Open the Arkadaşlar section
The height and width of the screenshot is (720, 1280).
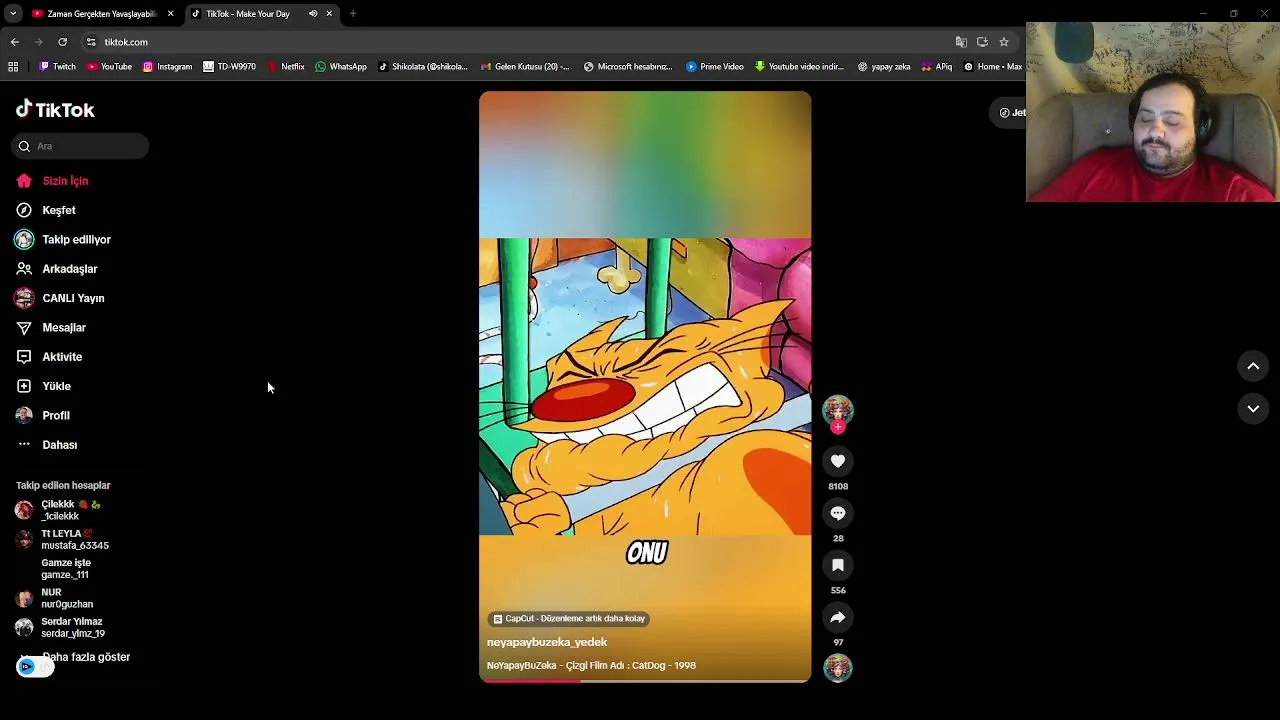(56, 269)
